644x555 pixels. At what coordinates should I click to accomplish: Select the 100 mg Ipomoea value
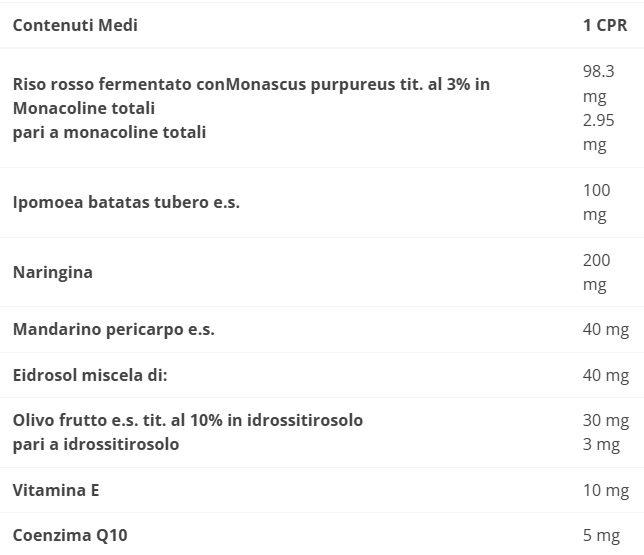[596, 203]
